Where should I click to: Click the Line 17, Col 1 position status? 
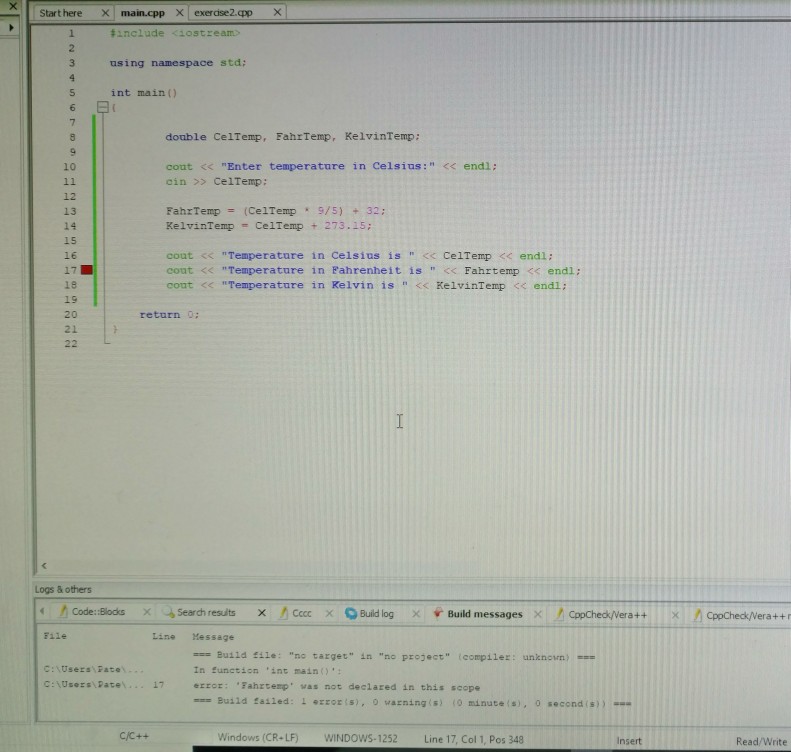click(x=474, y=739)
